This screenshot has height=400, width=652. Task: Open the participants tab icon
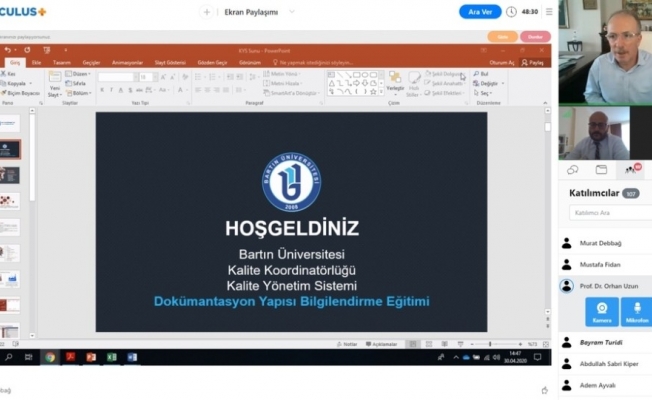pos(631,170)
